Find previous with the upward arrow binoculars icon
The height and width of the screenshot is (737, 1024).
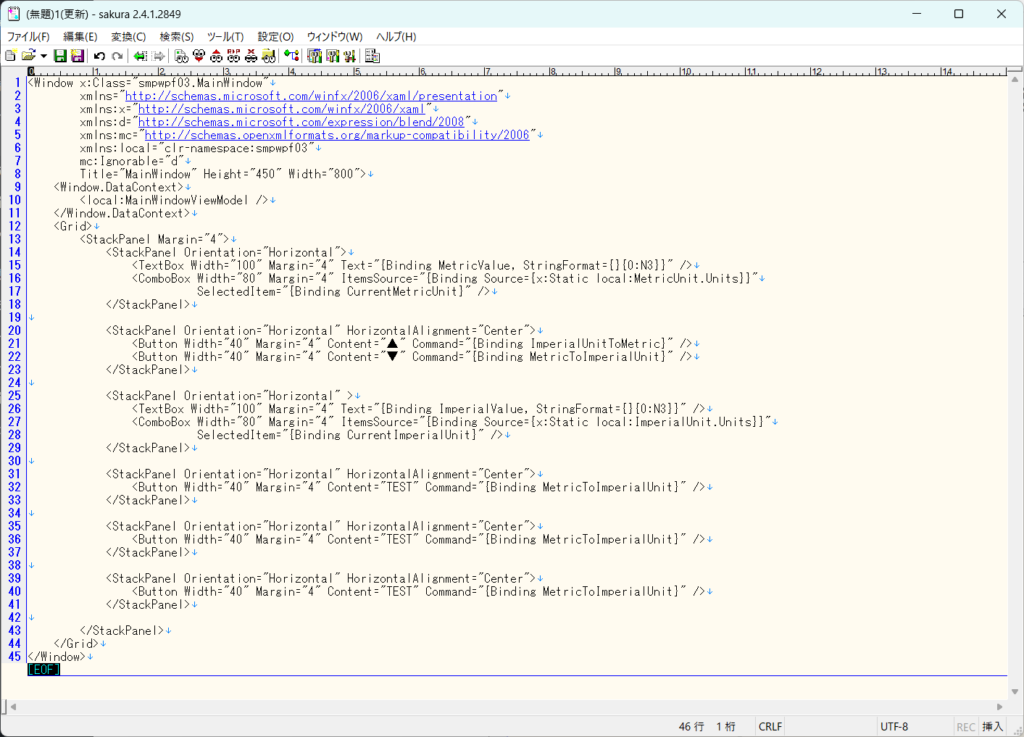[216, 56]
